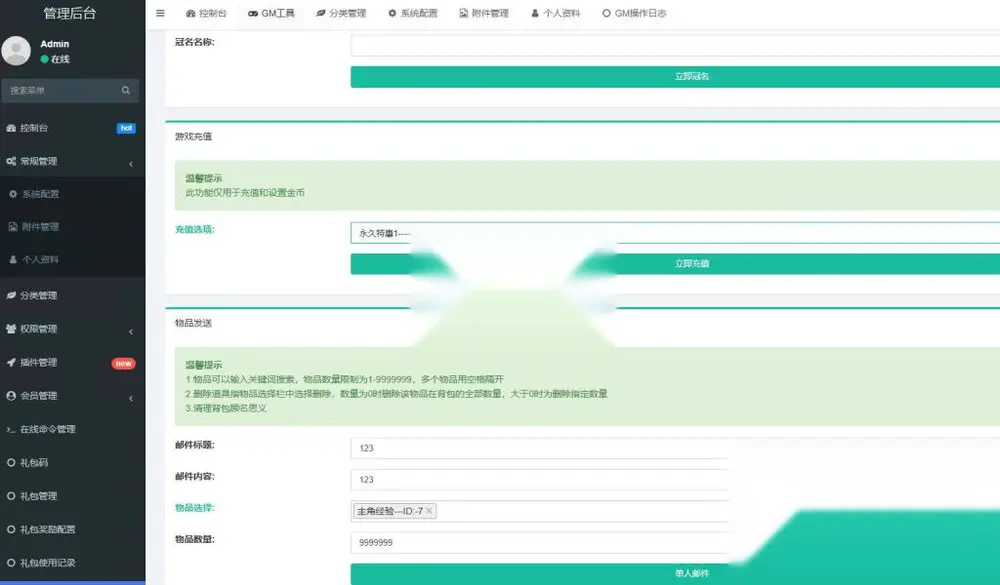Click the 附件管理 file icon in sidebar

click(x=13, y=226)
